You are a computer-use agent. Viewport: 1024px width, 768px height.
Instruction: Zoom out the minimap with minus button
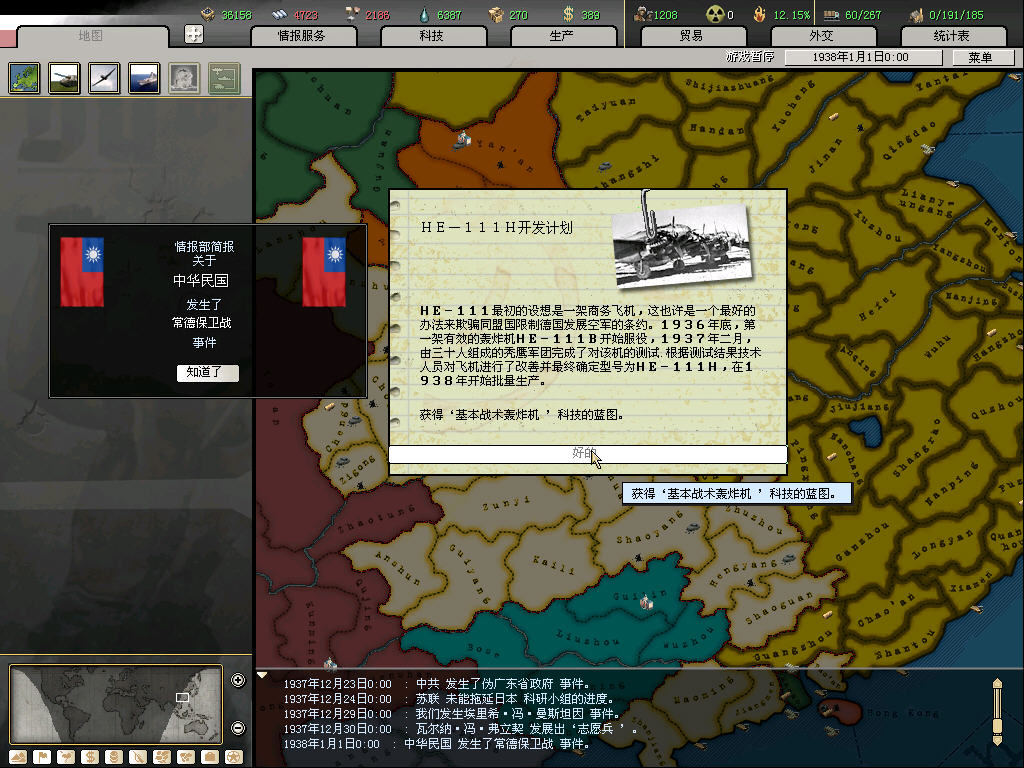(238, 727)
